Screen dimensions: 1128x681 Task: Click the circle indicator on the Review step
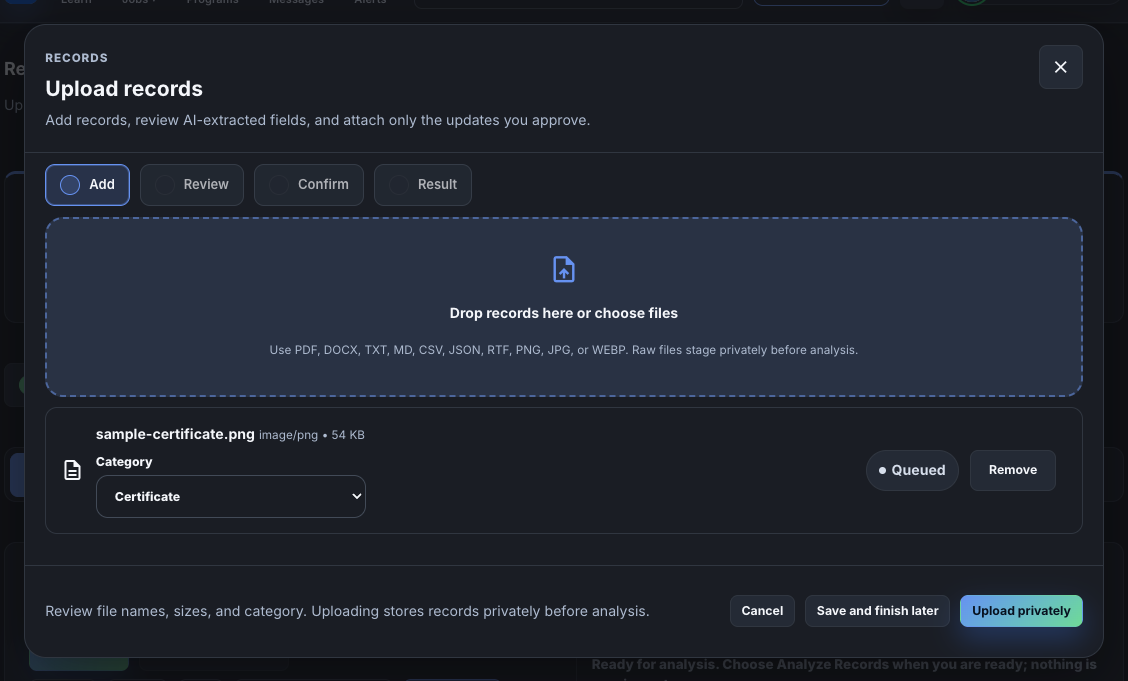click(165, 185)
